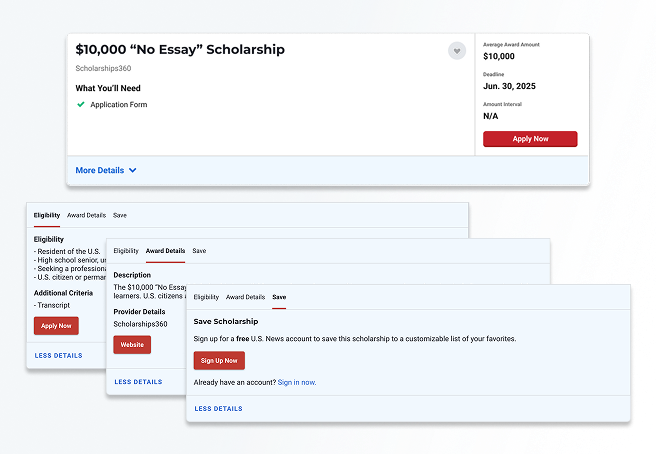Click the underlined Save tab above Save Scholarship
Viewport: 656px width, 454px height.
tap(279, 297)
